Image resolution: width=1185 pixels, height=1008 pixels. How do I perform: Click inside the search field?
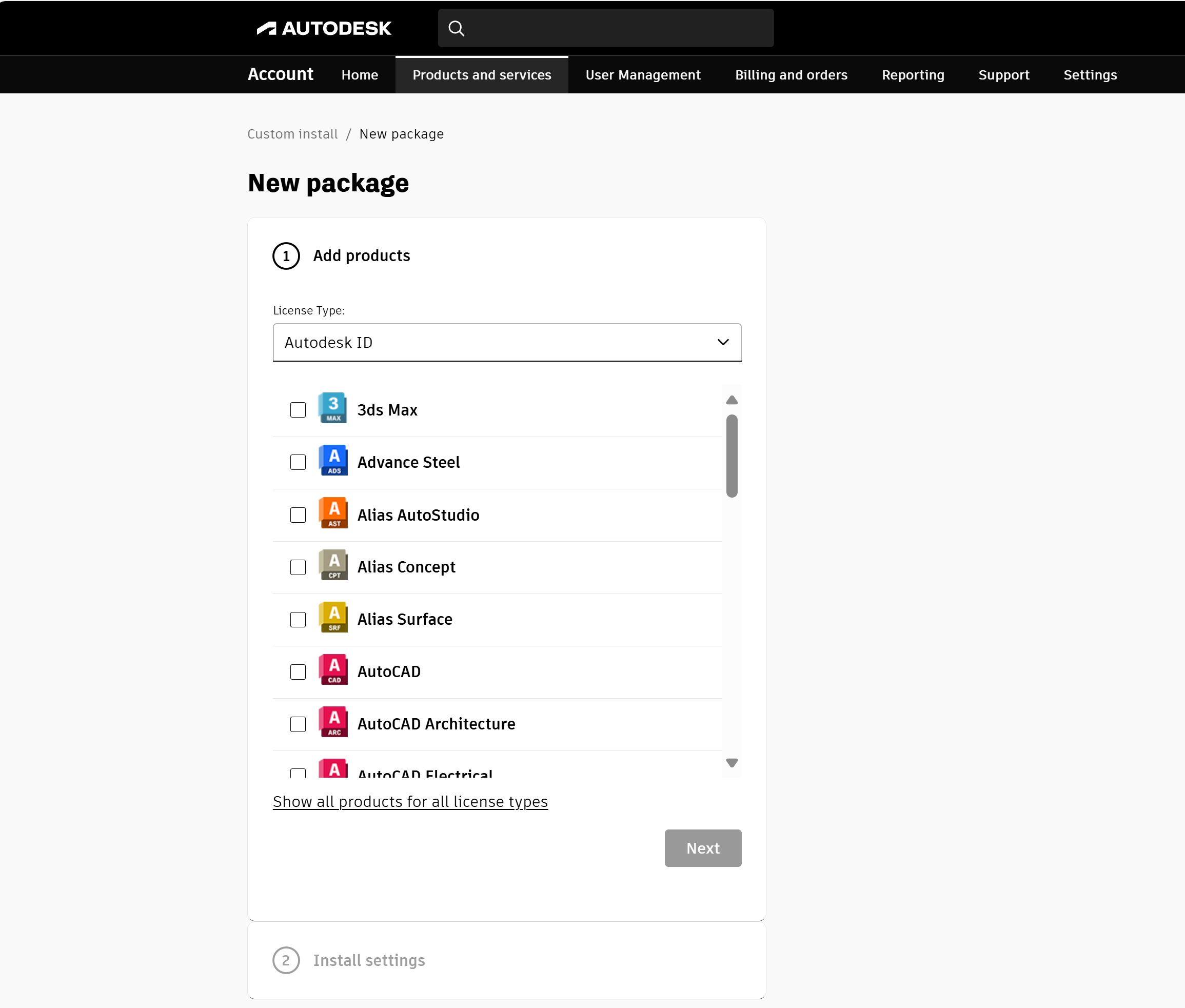606,27
